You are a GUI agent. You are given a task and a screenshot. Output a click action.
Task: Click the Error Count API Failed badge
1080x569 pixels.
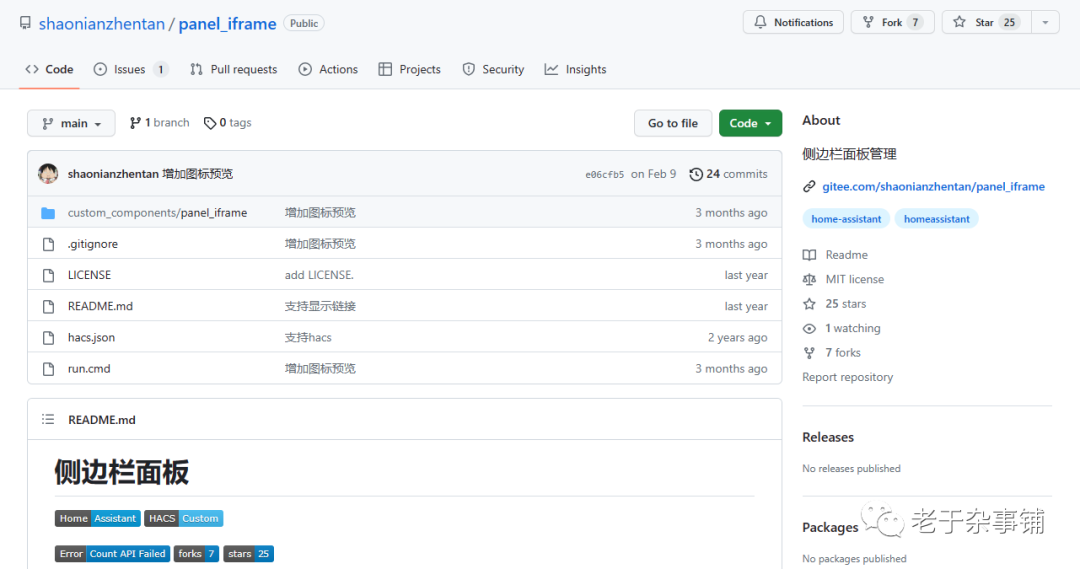[x=112, y=553]
